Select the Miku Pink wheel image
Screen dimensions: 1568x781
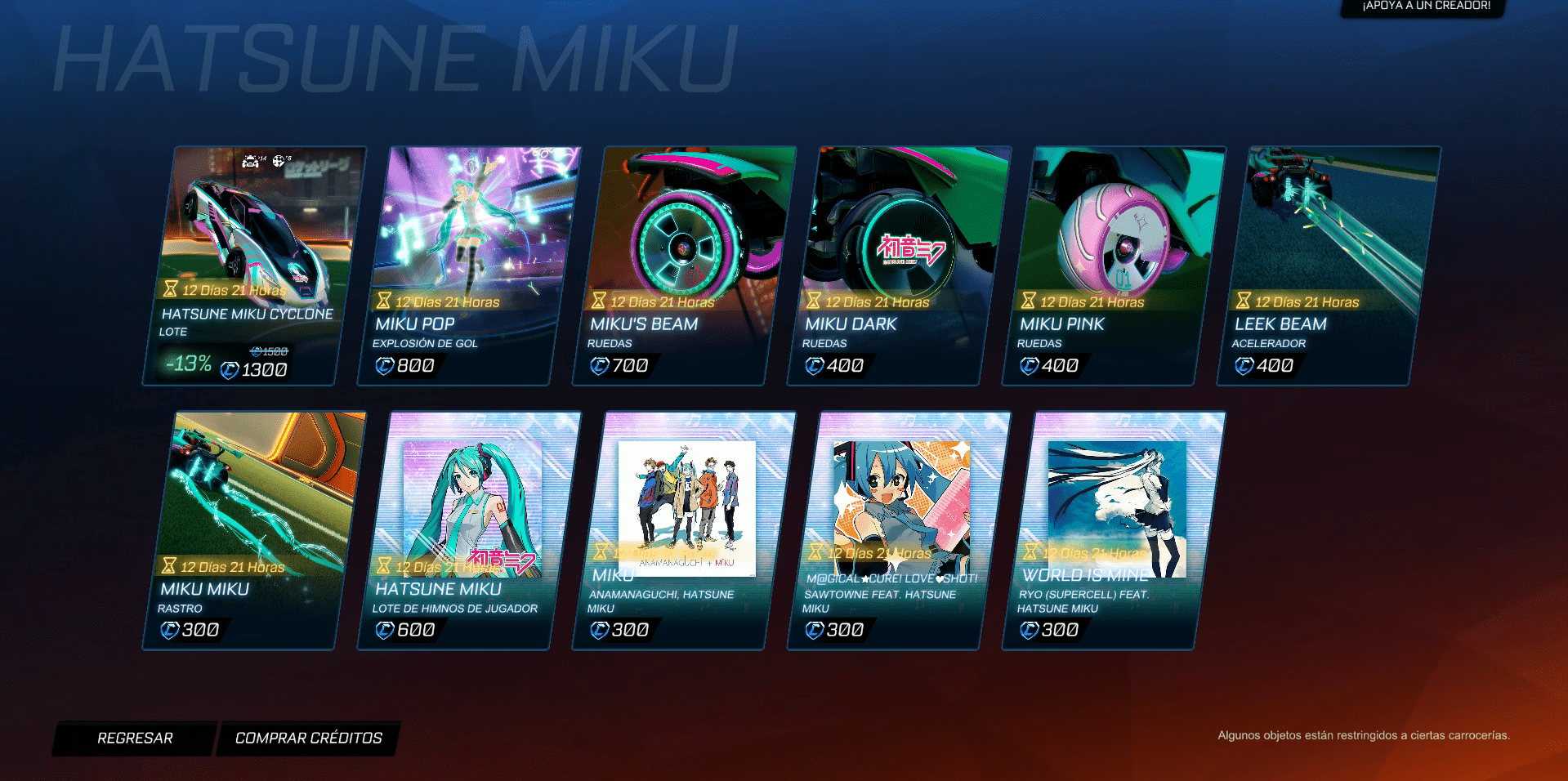point(1115,237)
